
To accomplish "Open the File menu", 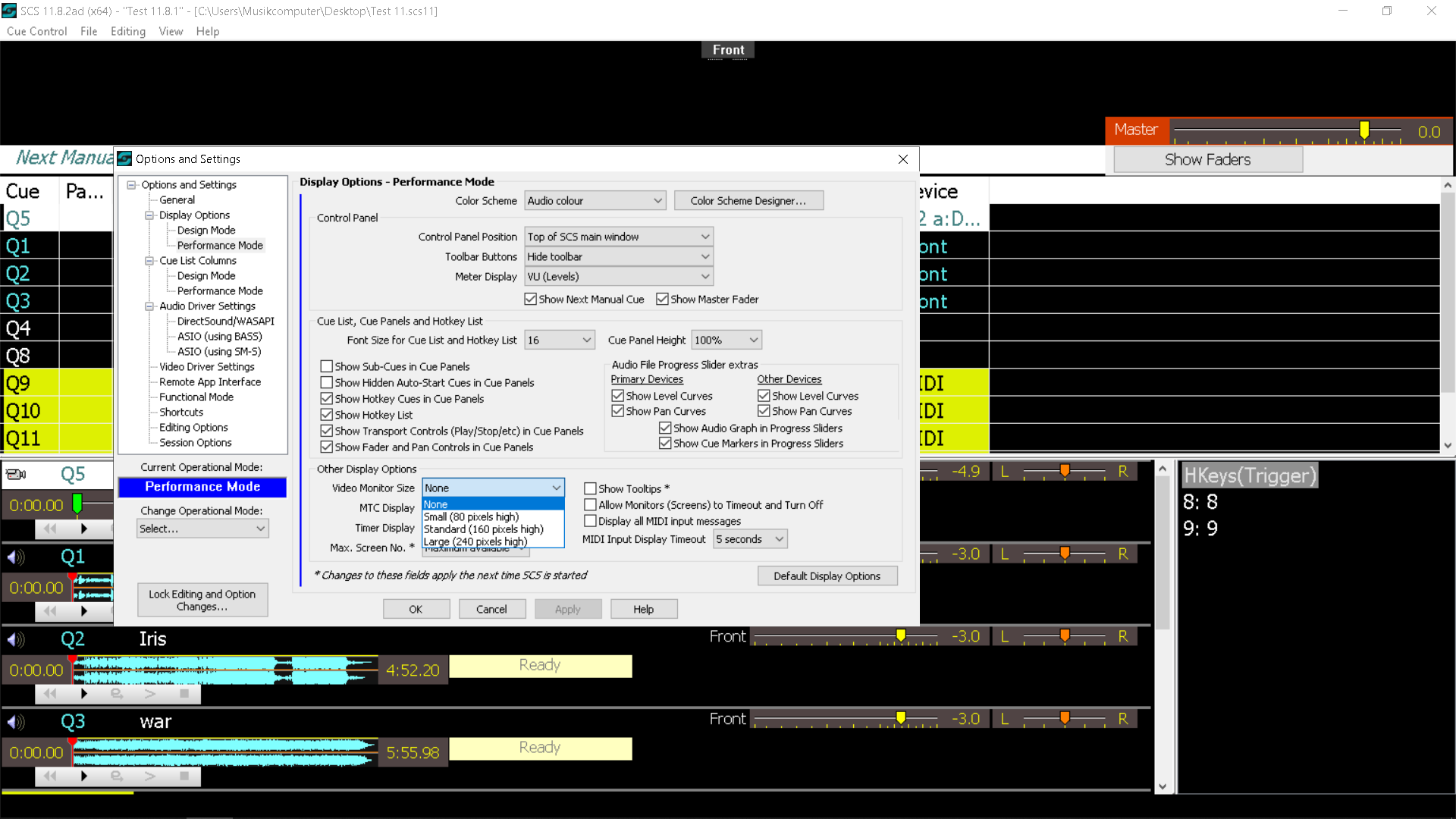I will (x=89, y=31).
